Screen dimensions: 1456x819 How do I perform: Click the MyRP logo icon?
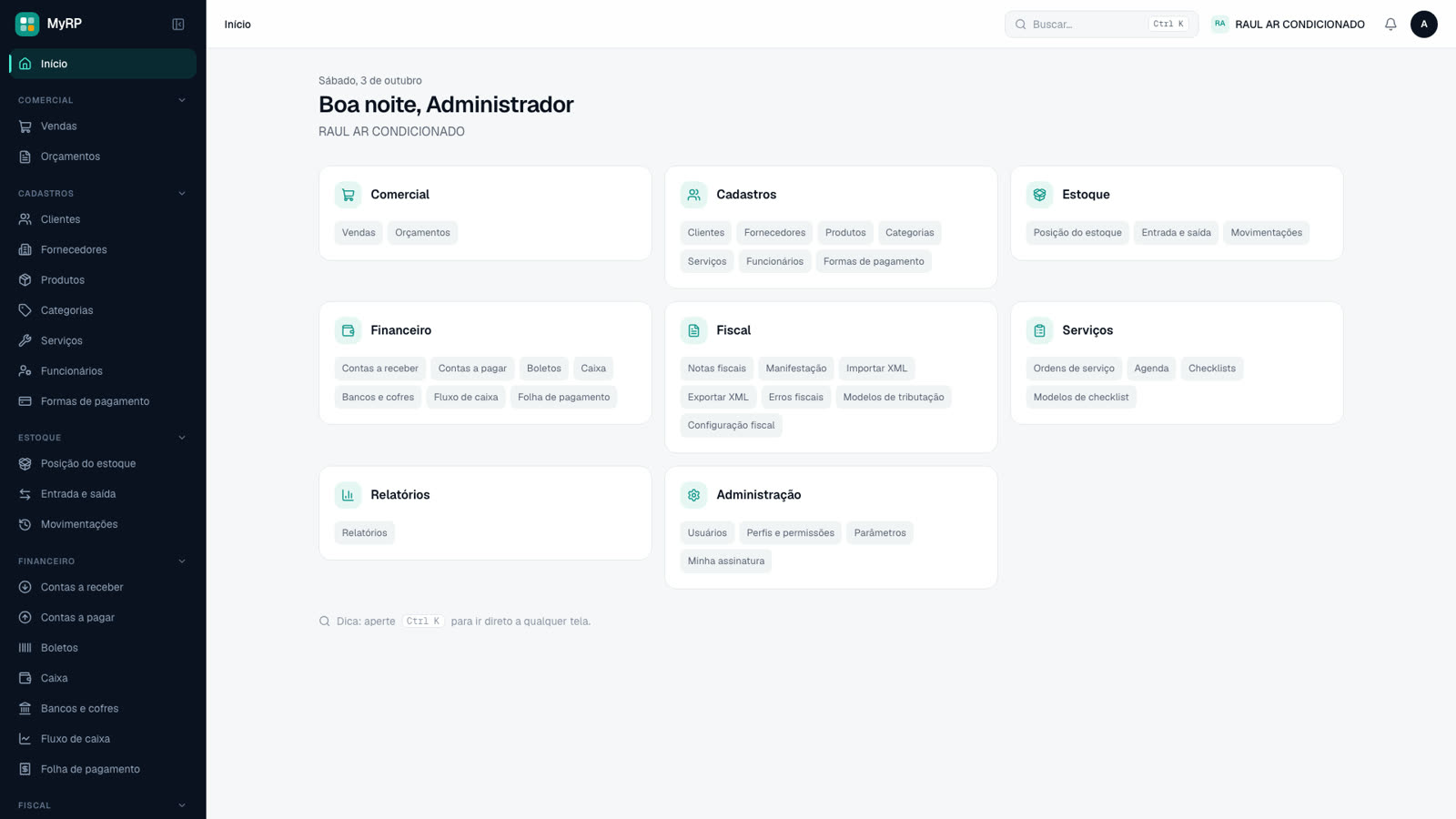(x=27, y=24)
